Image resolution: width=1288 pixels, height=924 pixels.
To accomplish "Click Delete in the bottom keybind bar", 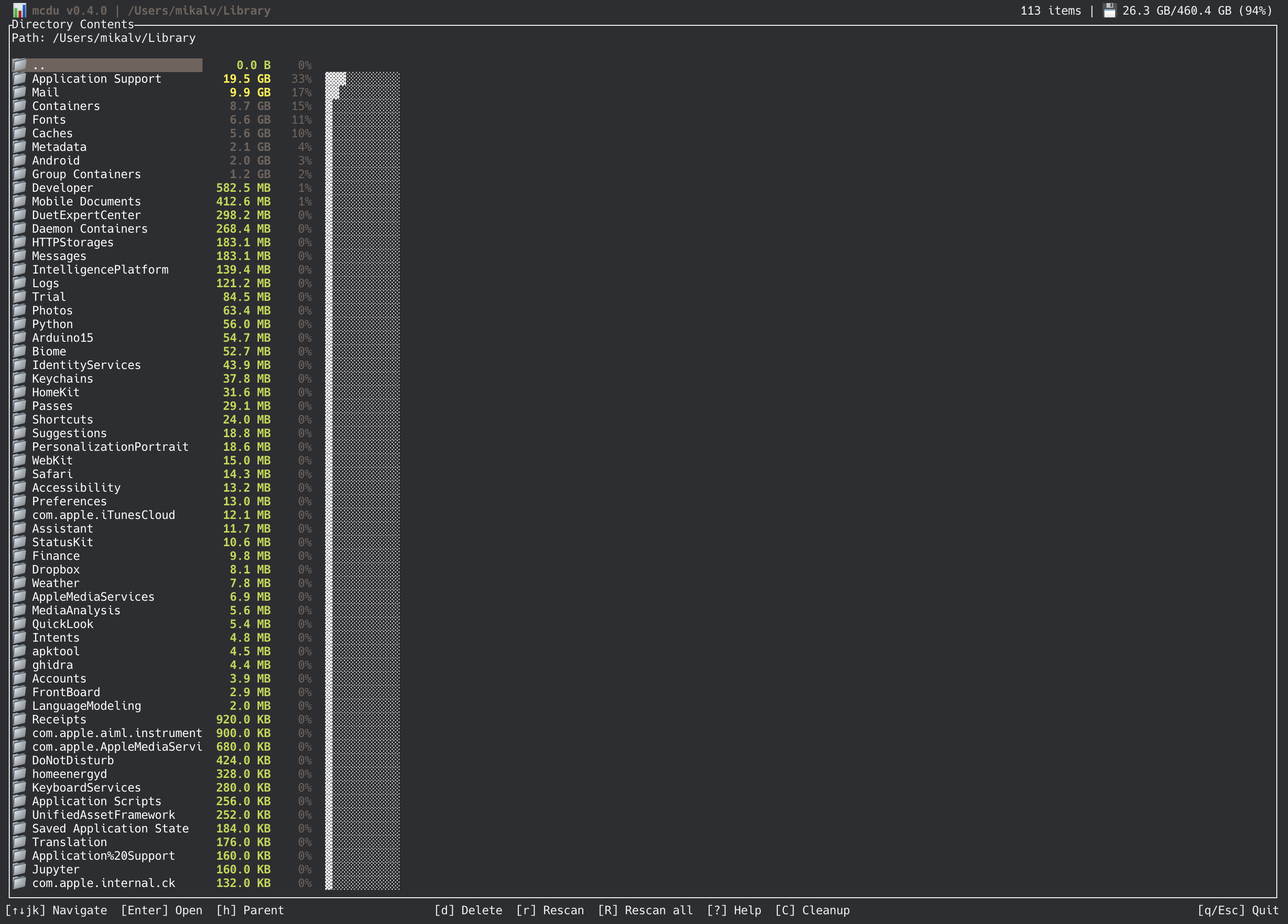I will pos(468,910).
